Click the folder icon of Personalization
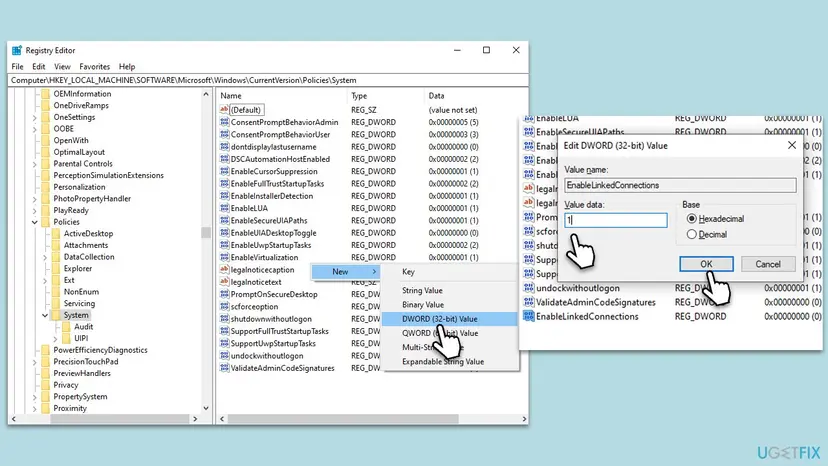The width and height of the screenshot is (828, 466). [45, 187]
